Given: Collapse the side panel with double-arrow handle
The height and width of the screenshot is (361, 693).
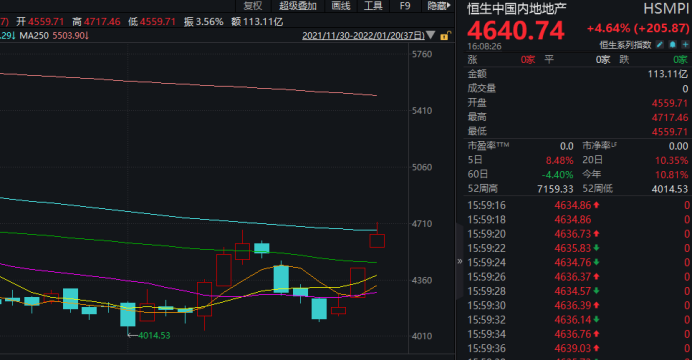Looking at the screenshot, I should pos(460,261).
